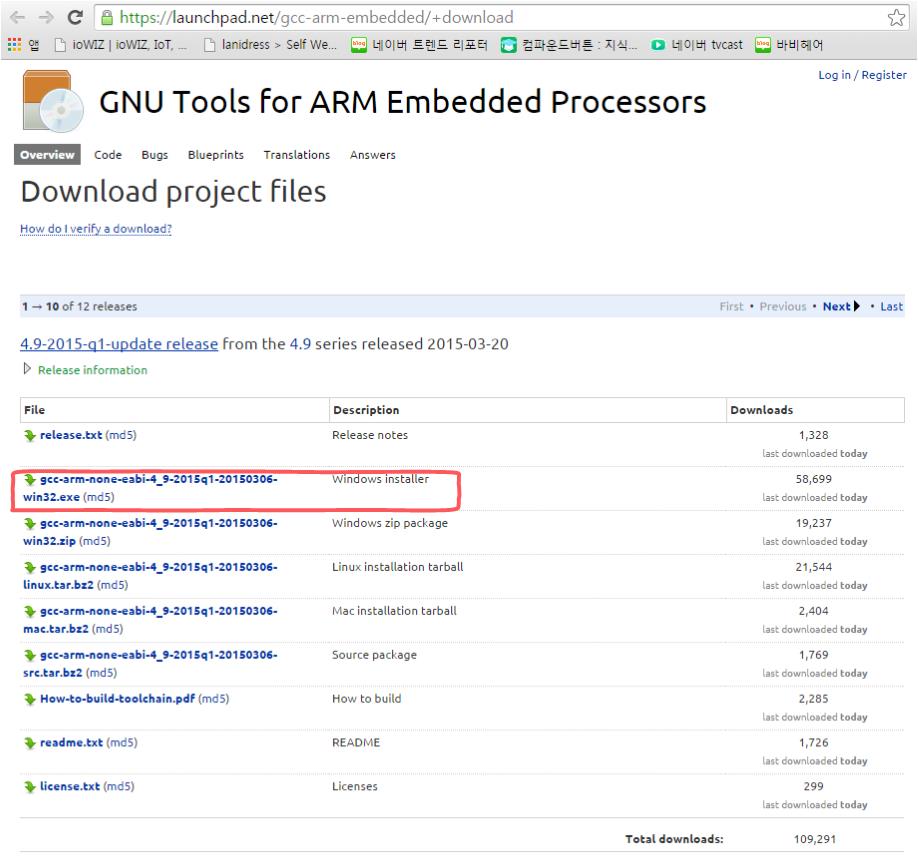
Task: Click 'Linux installation tarball' description text
Action: pos(398,567)
